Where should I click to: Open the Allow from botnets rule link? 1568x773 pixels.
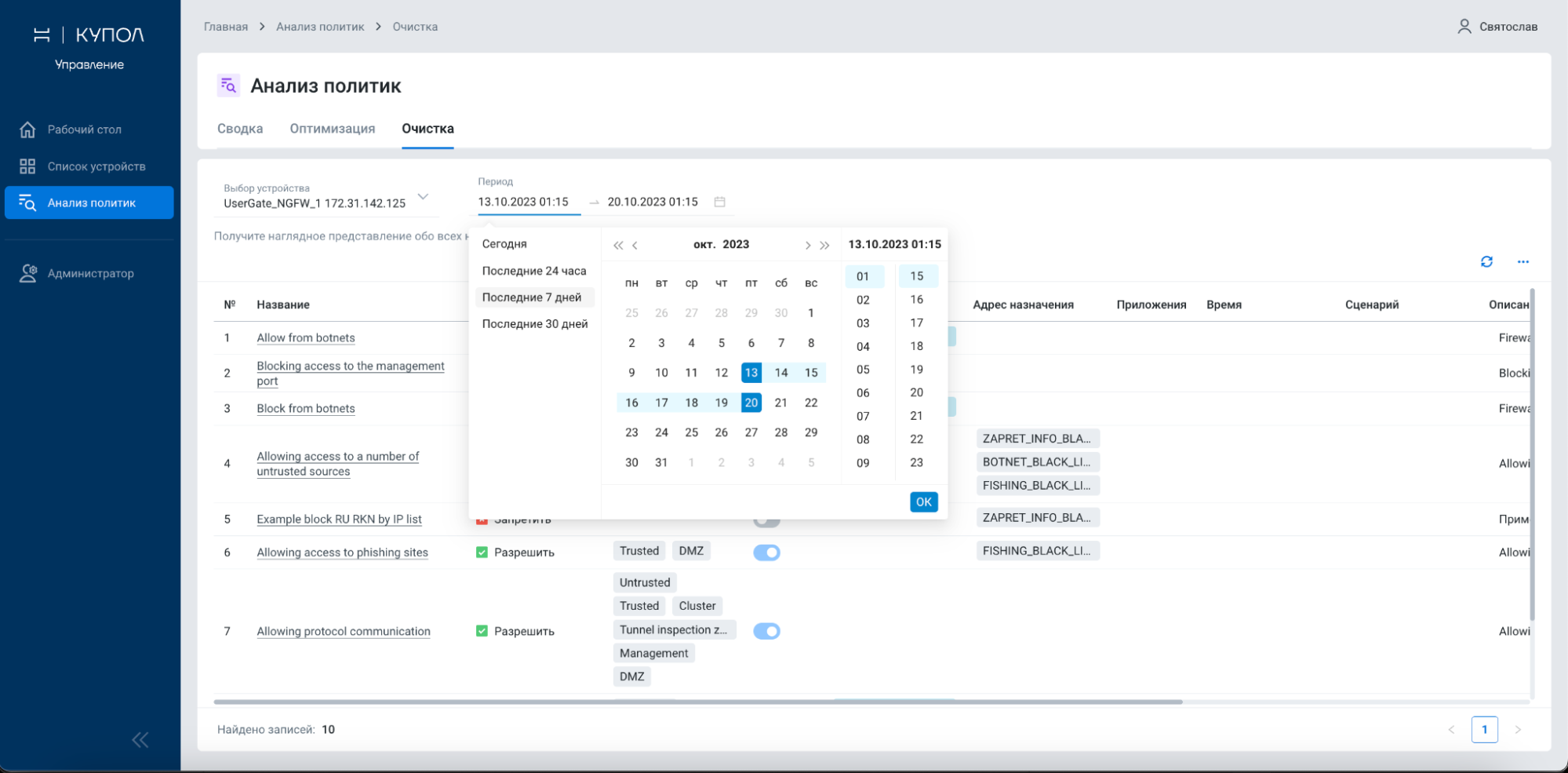click(306, 337)
